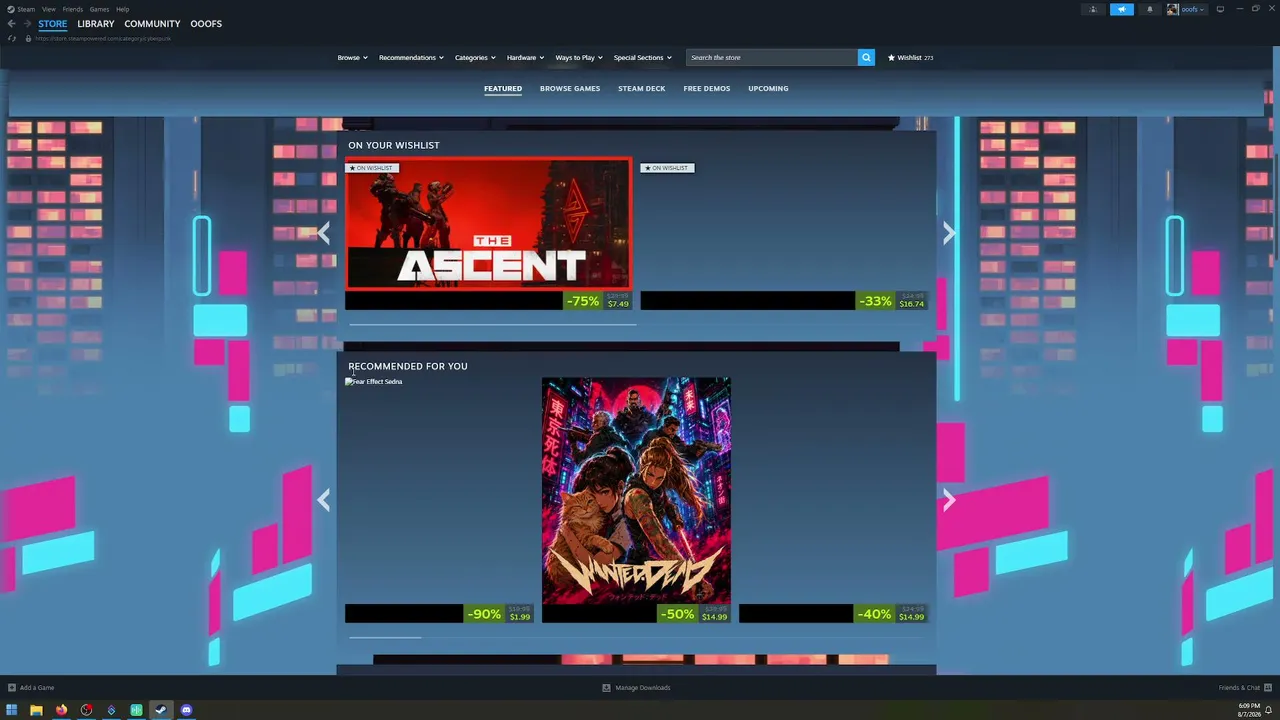
Task: Click the Manage Downloads icon
Action: 606,688
